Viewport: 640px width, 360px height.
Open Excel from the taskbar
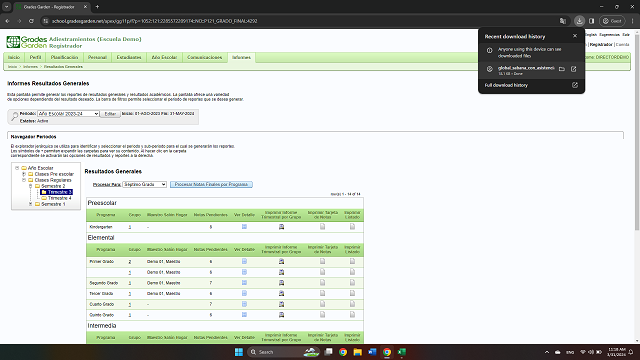pos(402,352)
